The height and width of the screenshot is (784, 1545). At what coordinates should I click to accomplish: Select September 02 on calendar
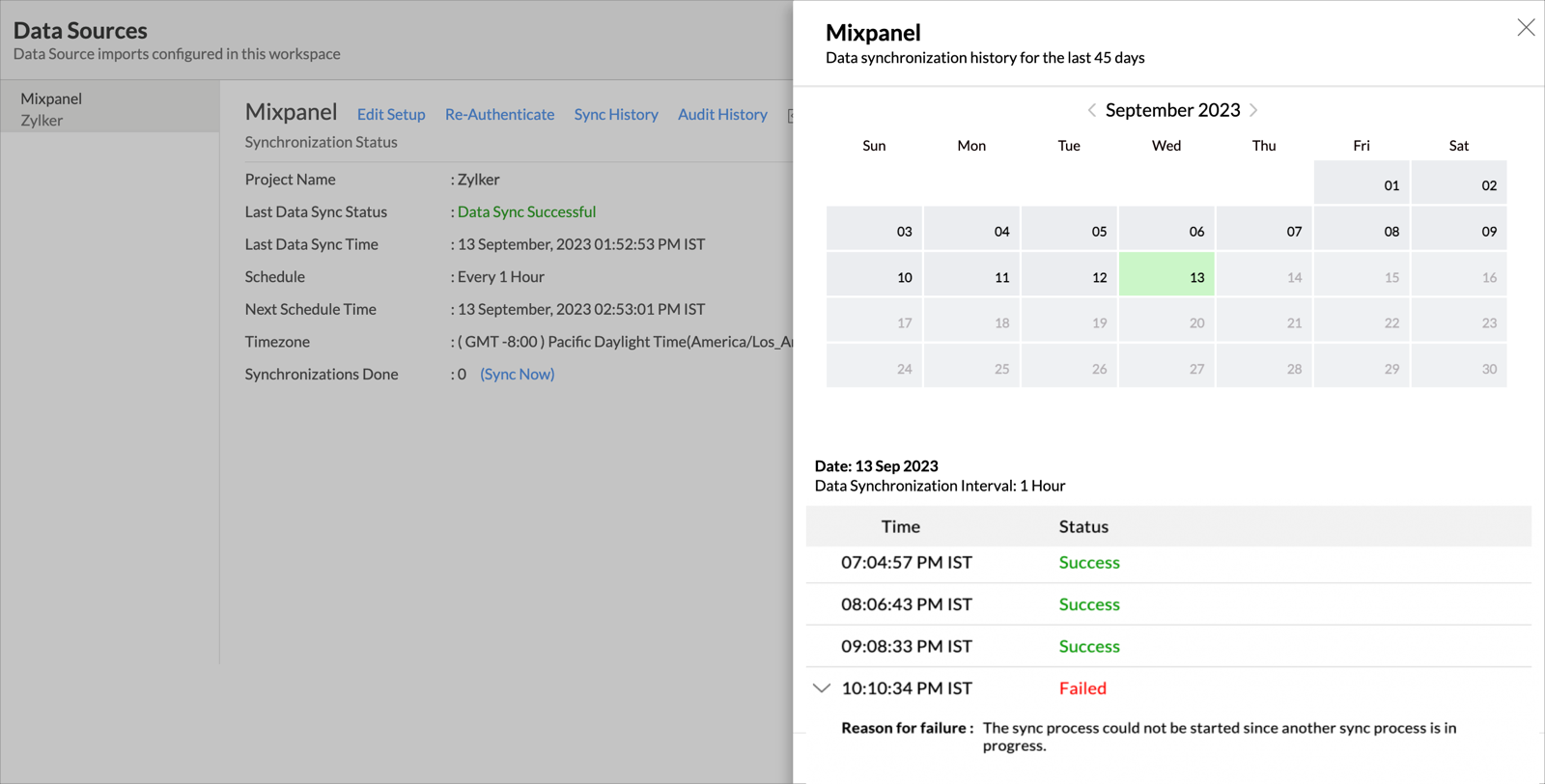click(x=1459, y=182)
